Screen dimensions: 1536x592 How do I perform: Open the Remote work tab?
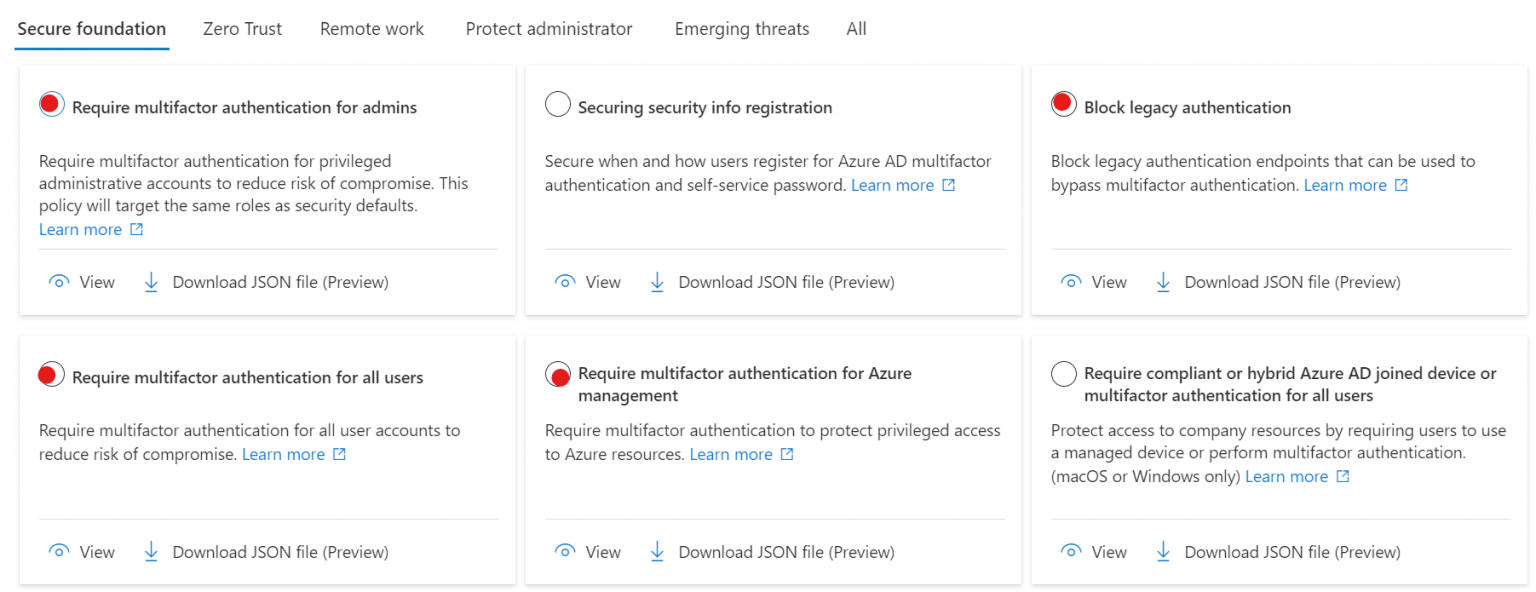[x=371, y=28]
